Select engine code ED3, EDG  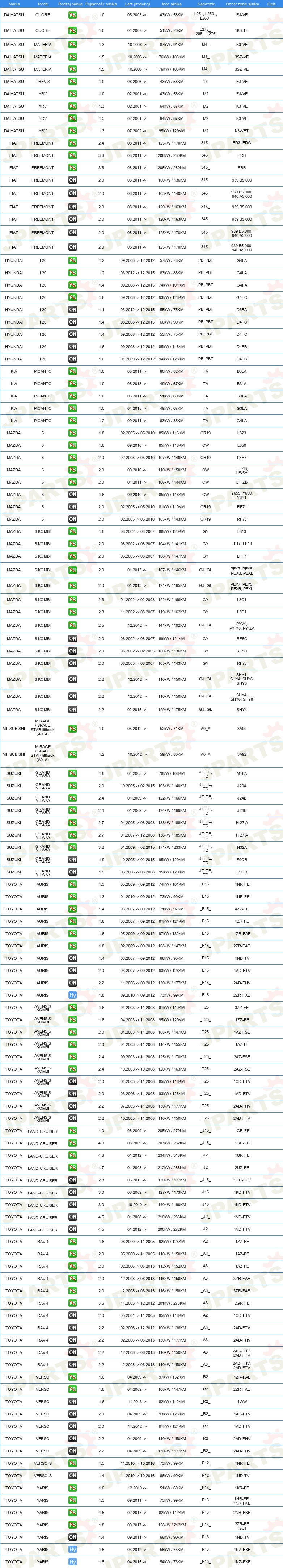(x=242, y=143)
